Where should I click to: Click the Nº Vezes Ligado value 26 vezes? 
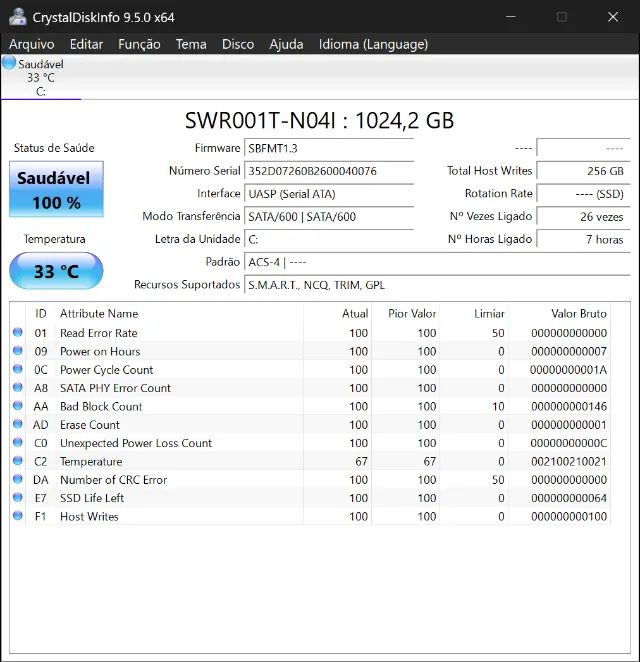click(x=583, y=217)
